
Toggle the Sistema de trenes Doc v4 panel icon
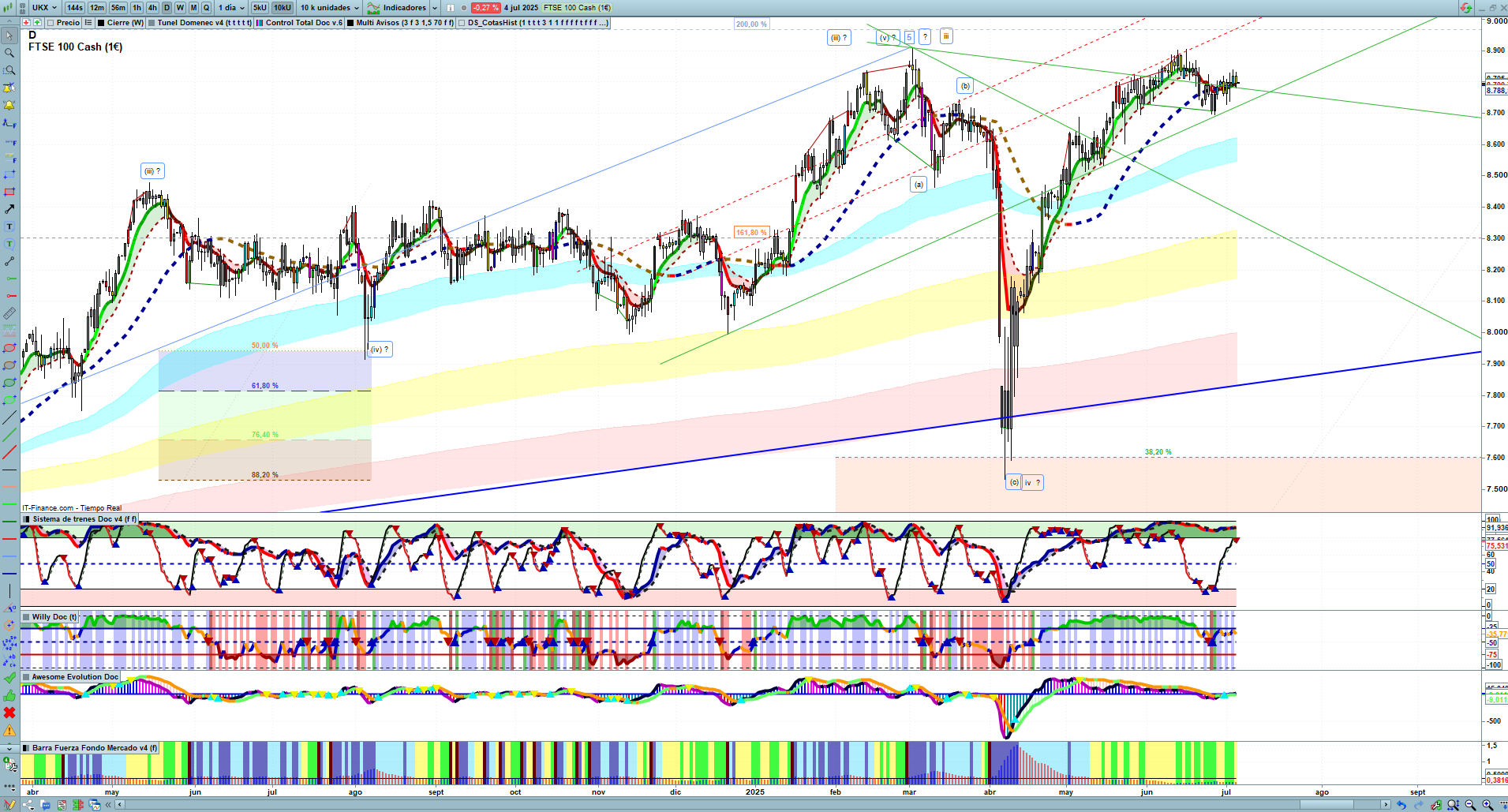tap(27, 519)
